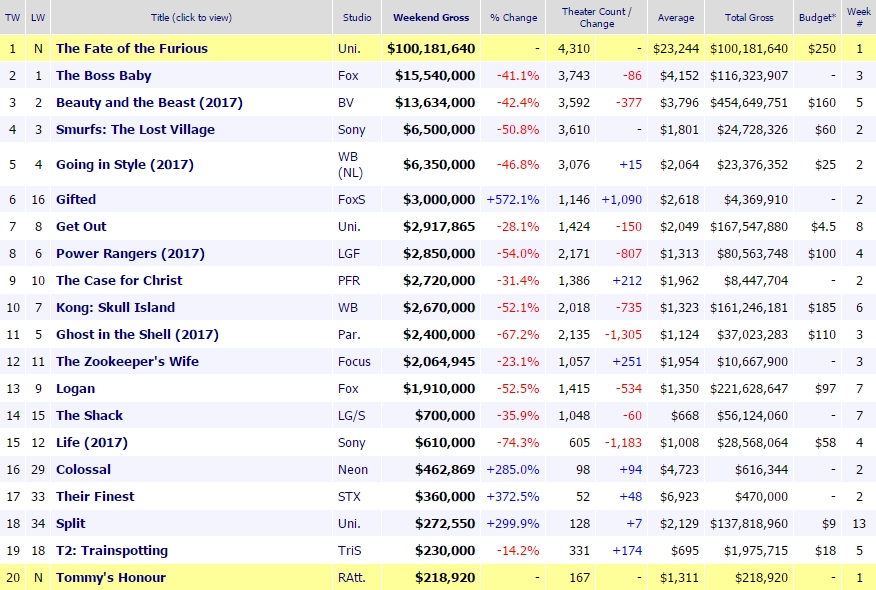Click Sony studio in the Smurfs row
This screenshot has height=590, width=876.
pos(351,130)
